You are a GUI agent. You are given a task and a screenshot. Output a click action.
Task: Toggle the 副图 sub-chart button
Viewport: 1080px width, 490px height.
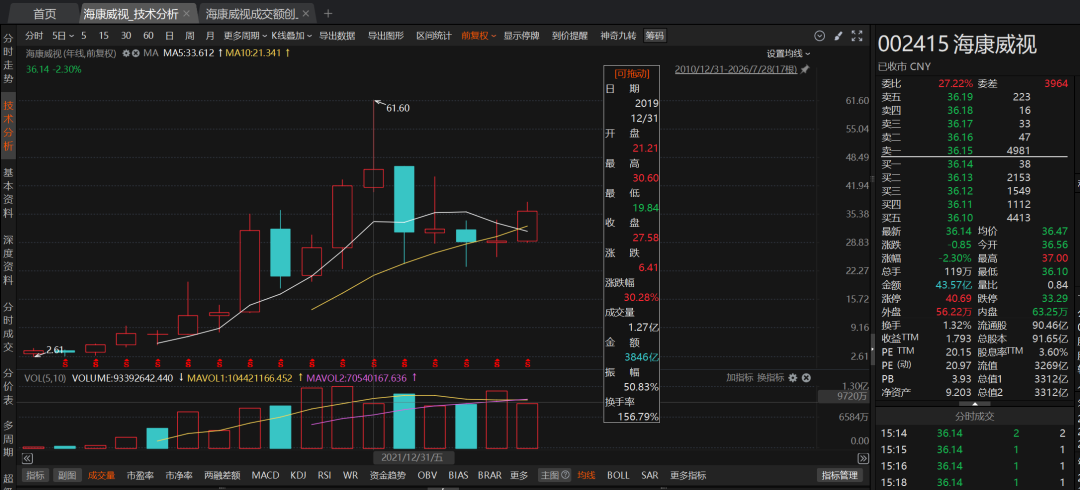point(67,476)
